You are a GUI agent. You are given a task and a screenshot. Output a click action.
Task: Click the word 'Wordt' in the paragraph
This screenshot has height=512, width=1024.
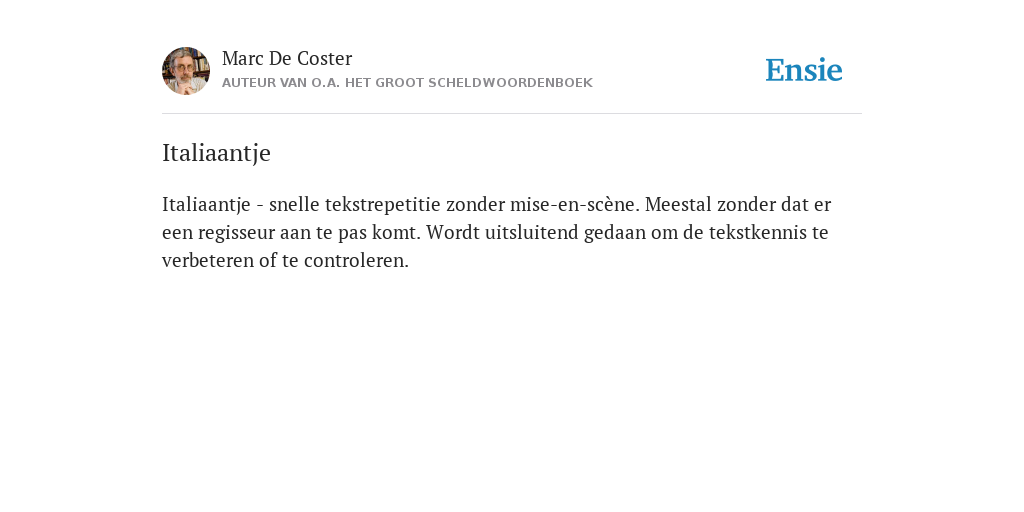(x=453, y=233)
